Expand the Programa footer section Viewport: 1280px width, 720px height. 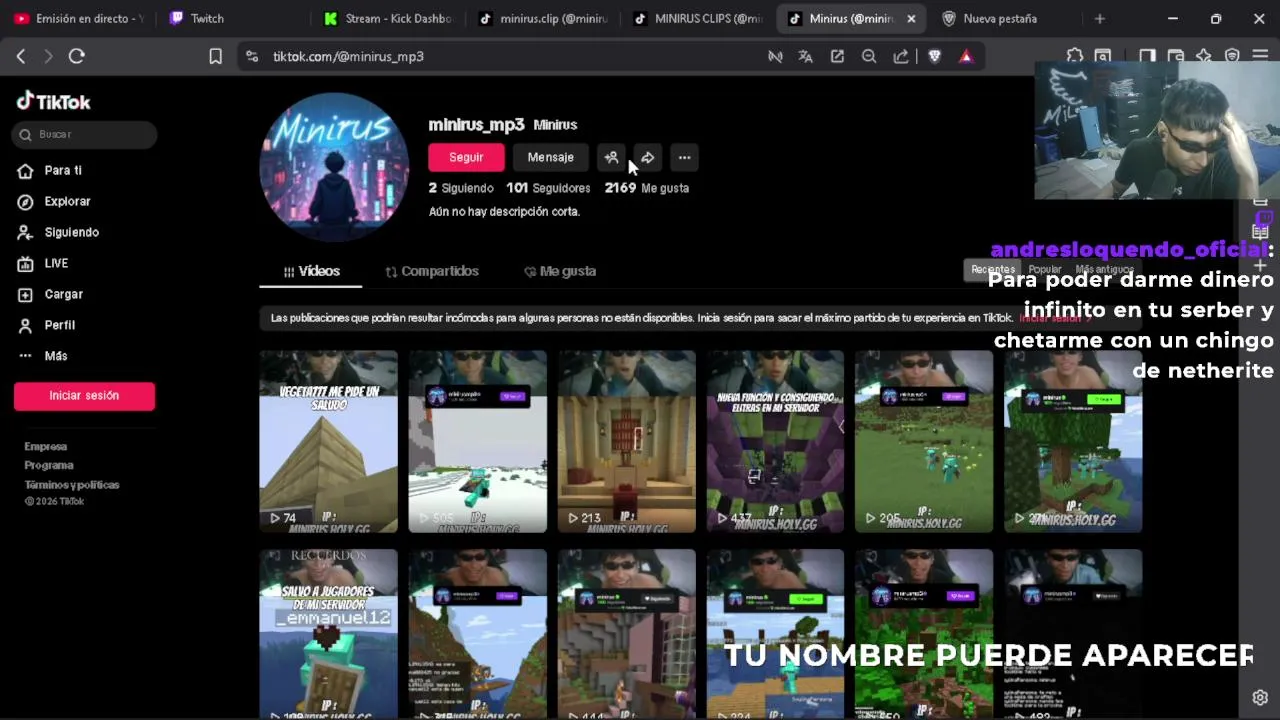pos(49,465)
